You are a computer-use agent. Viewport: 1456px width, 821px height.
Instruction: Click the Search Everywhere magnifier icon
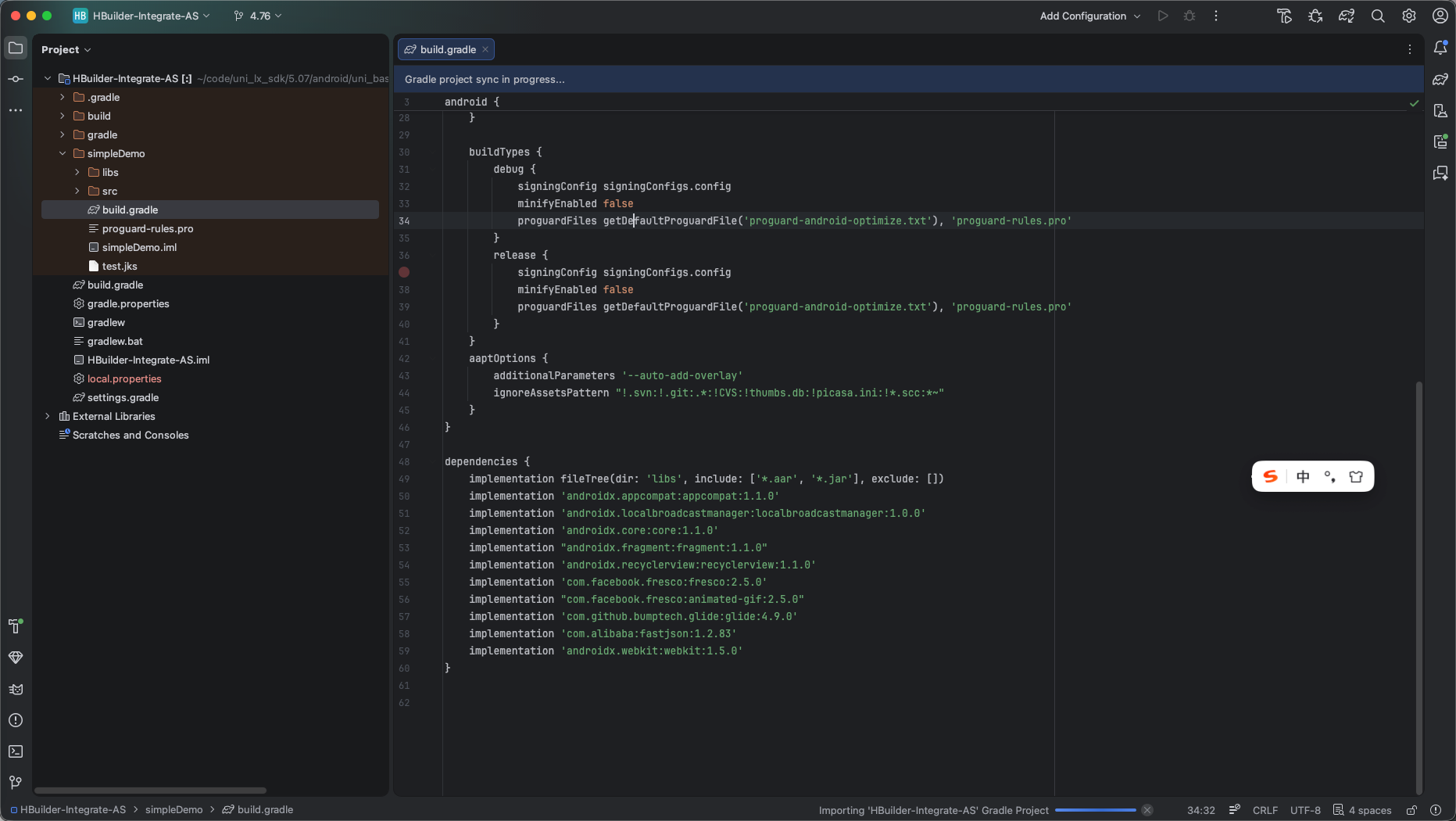coord(1378,16)
